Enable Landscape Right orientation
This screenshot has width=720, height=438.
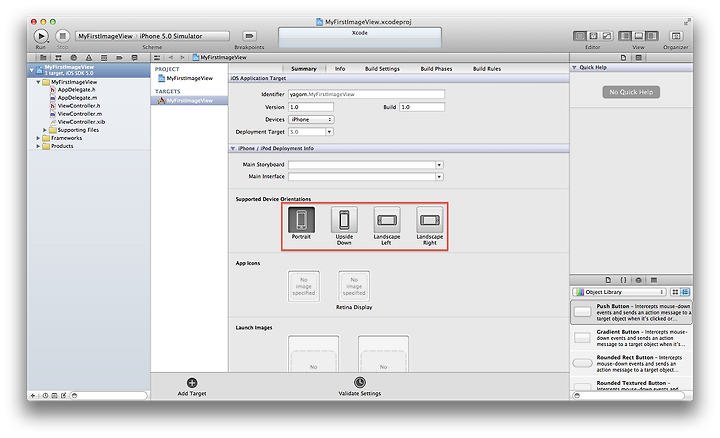[429, 220]
